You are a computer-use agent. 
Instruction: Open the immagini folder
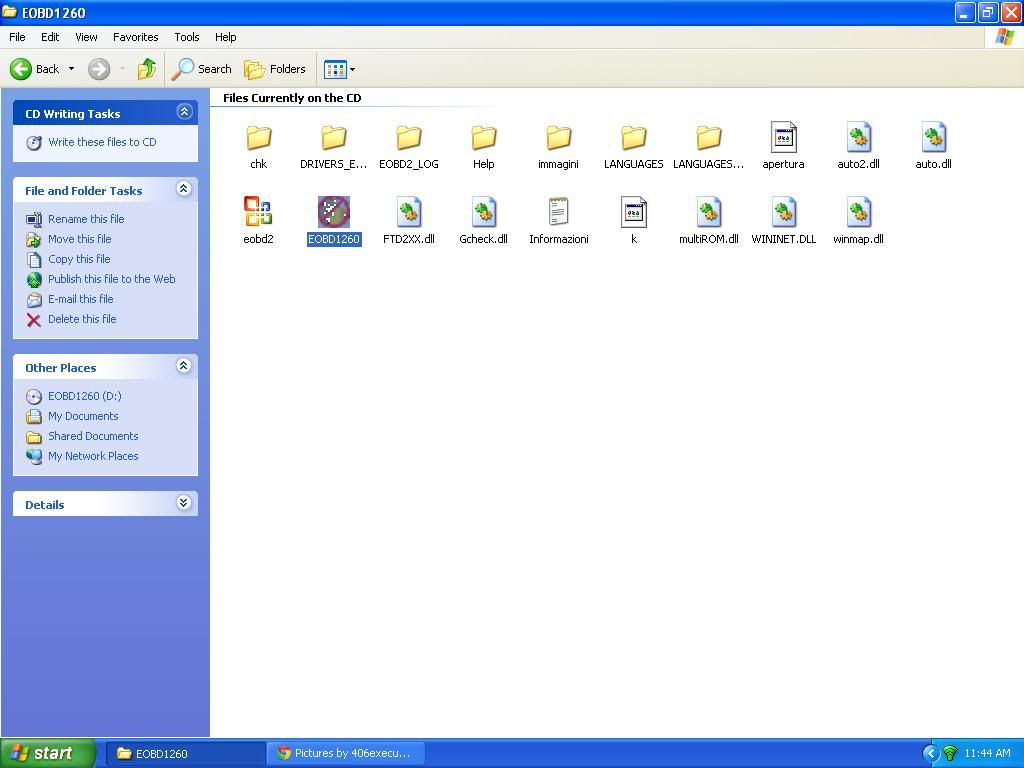(x=558, y=138)
